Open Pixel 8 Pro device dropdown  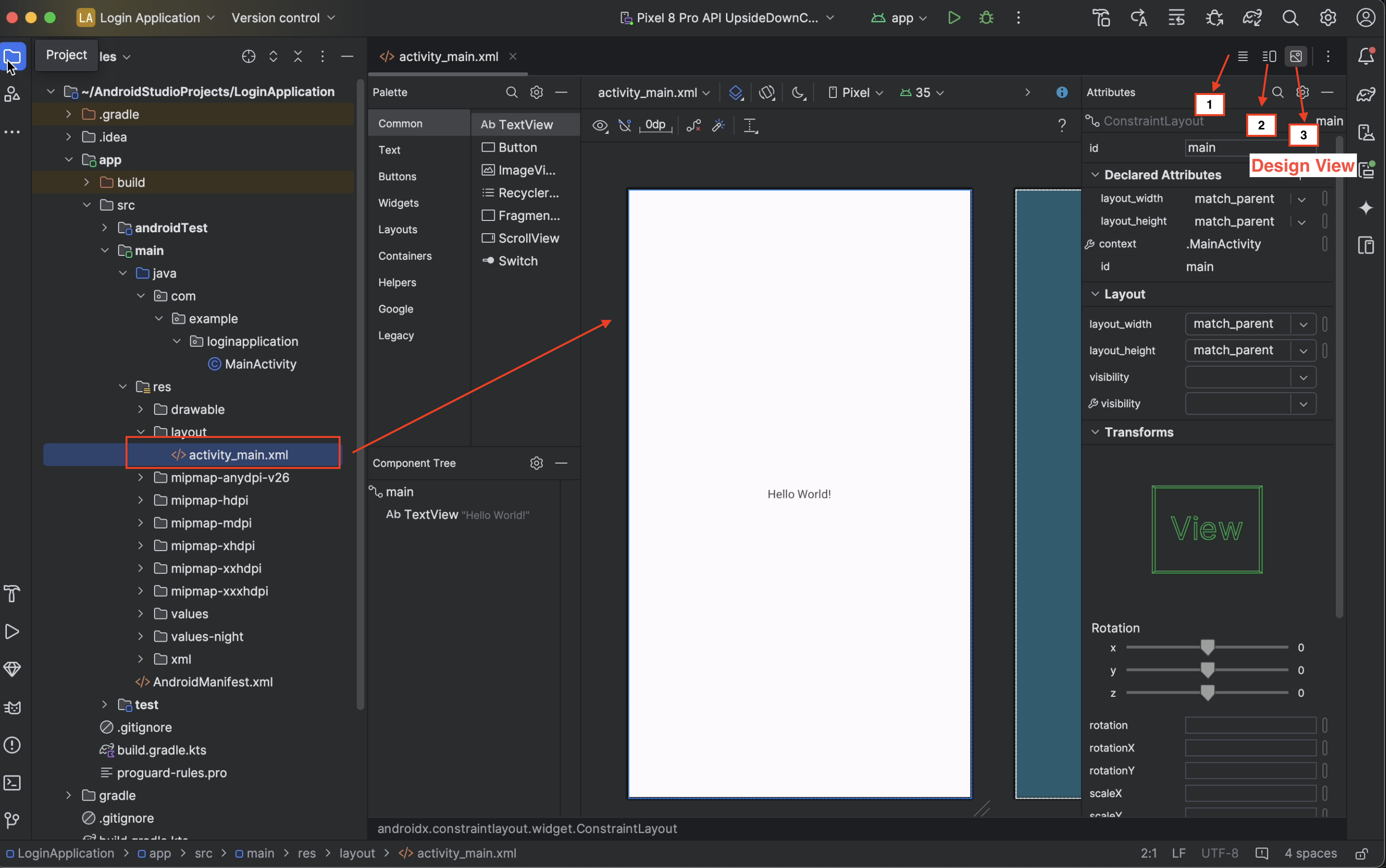(727, 18)
